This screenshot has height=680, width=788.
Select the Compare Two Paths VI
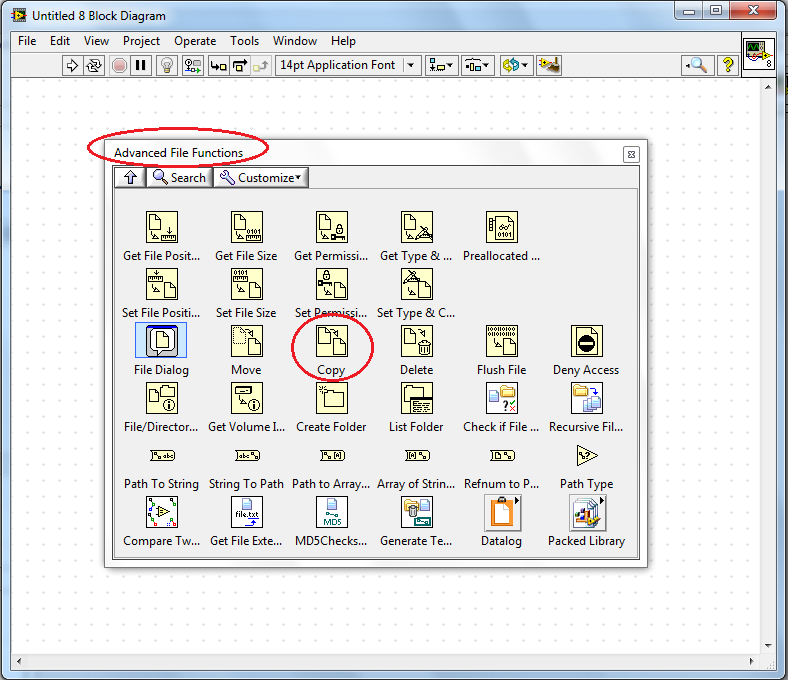pyautogui.click(x=161, y=512)
